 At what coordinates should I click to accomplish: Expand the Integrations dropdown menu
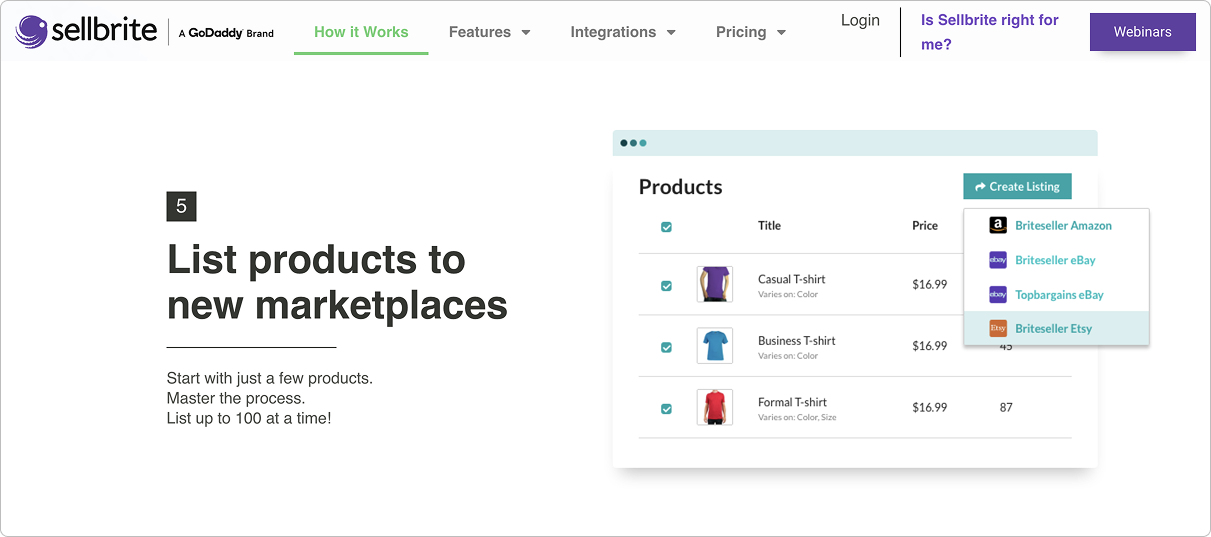(623, 32)
